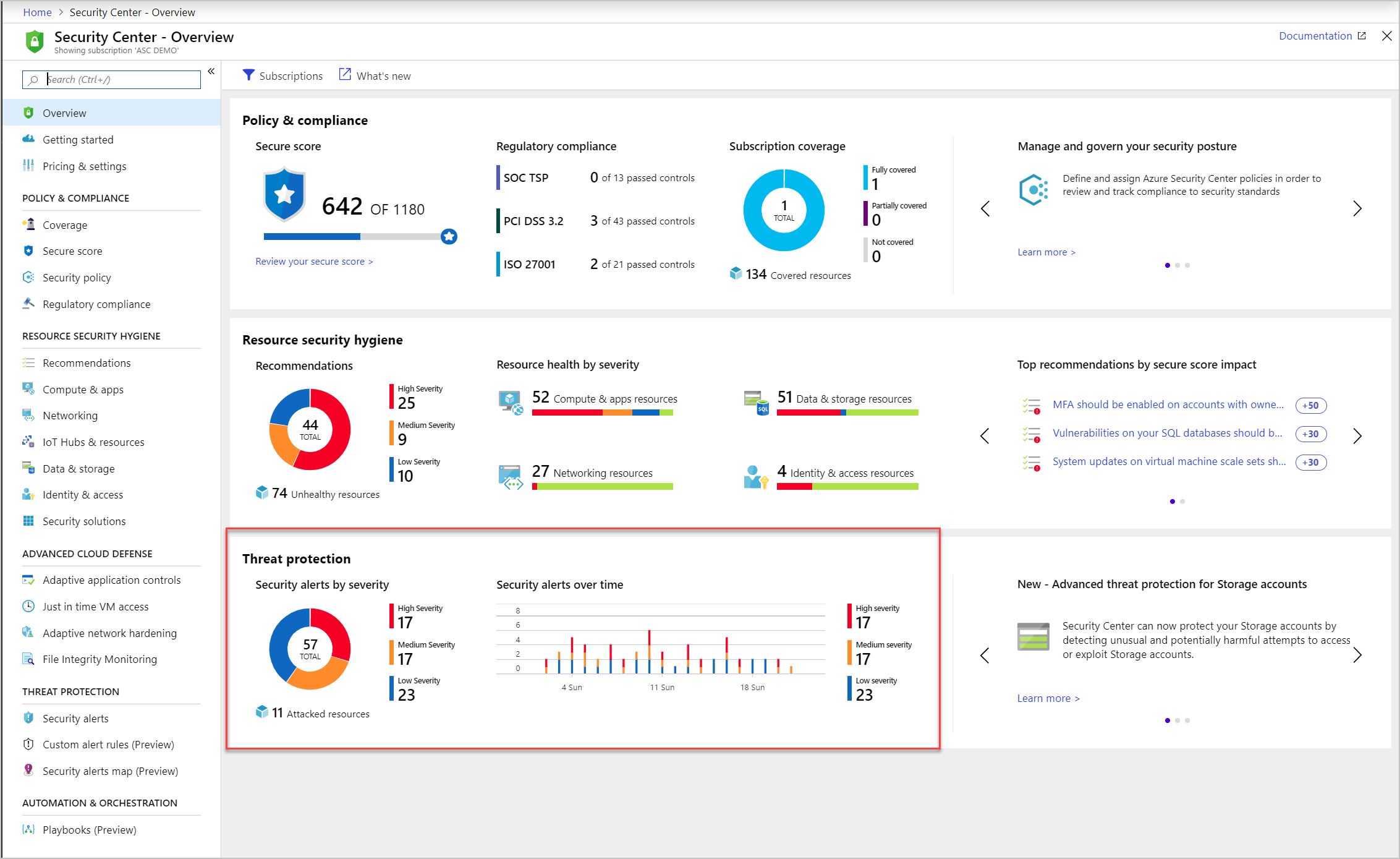The width and height of the screenshot is (1400, 859).
Task: Click the Security solutions grid icon
Action: pos(28,521)
